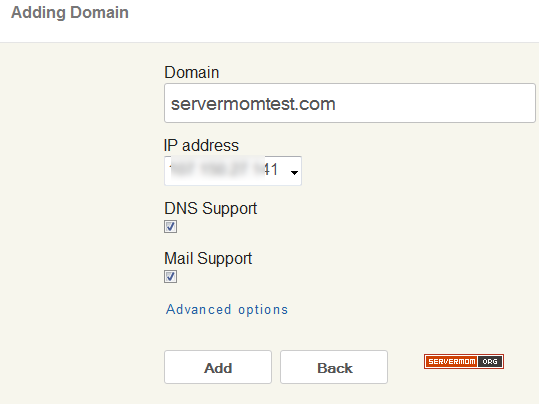Click the IP address label
539x404 pixels.
[x=201, y=145]
